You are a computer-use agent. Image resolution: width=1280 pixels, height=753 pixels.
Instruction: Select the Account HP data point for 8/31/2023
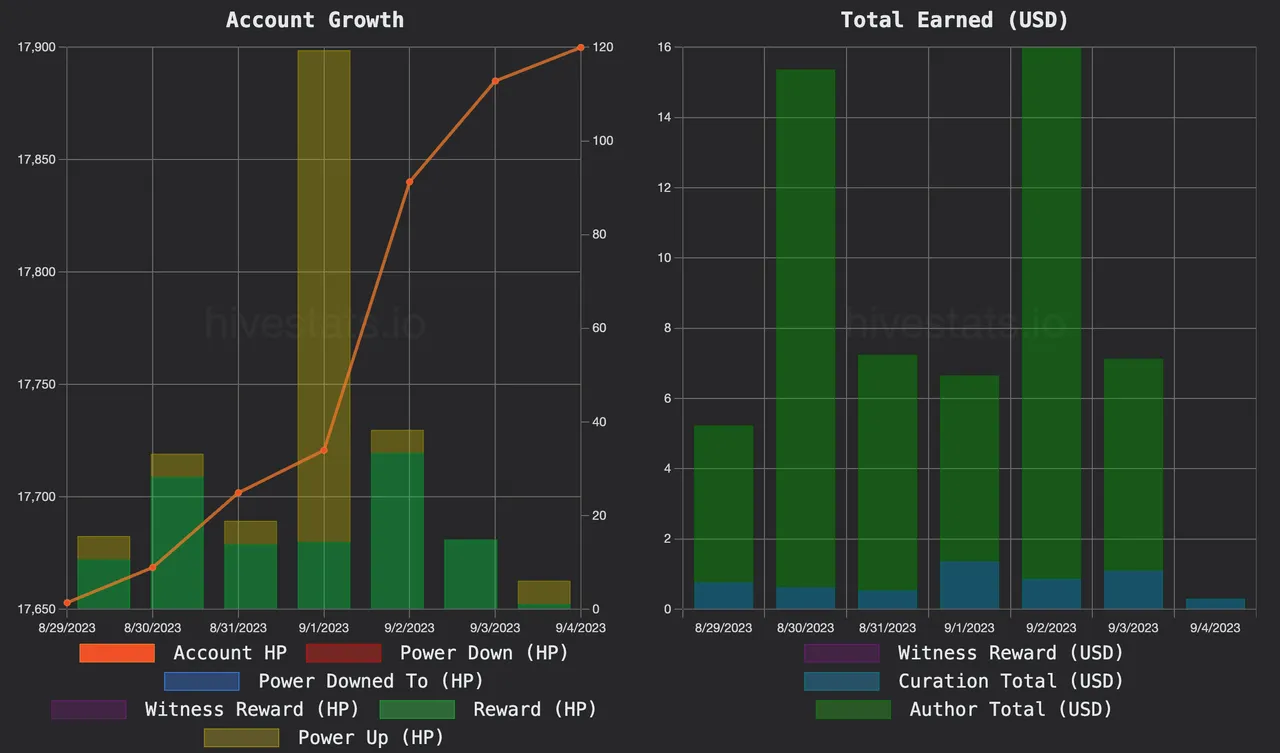coord(238,493)
